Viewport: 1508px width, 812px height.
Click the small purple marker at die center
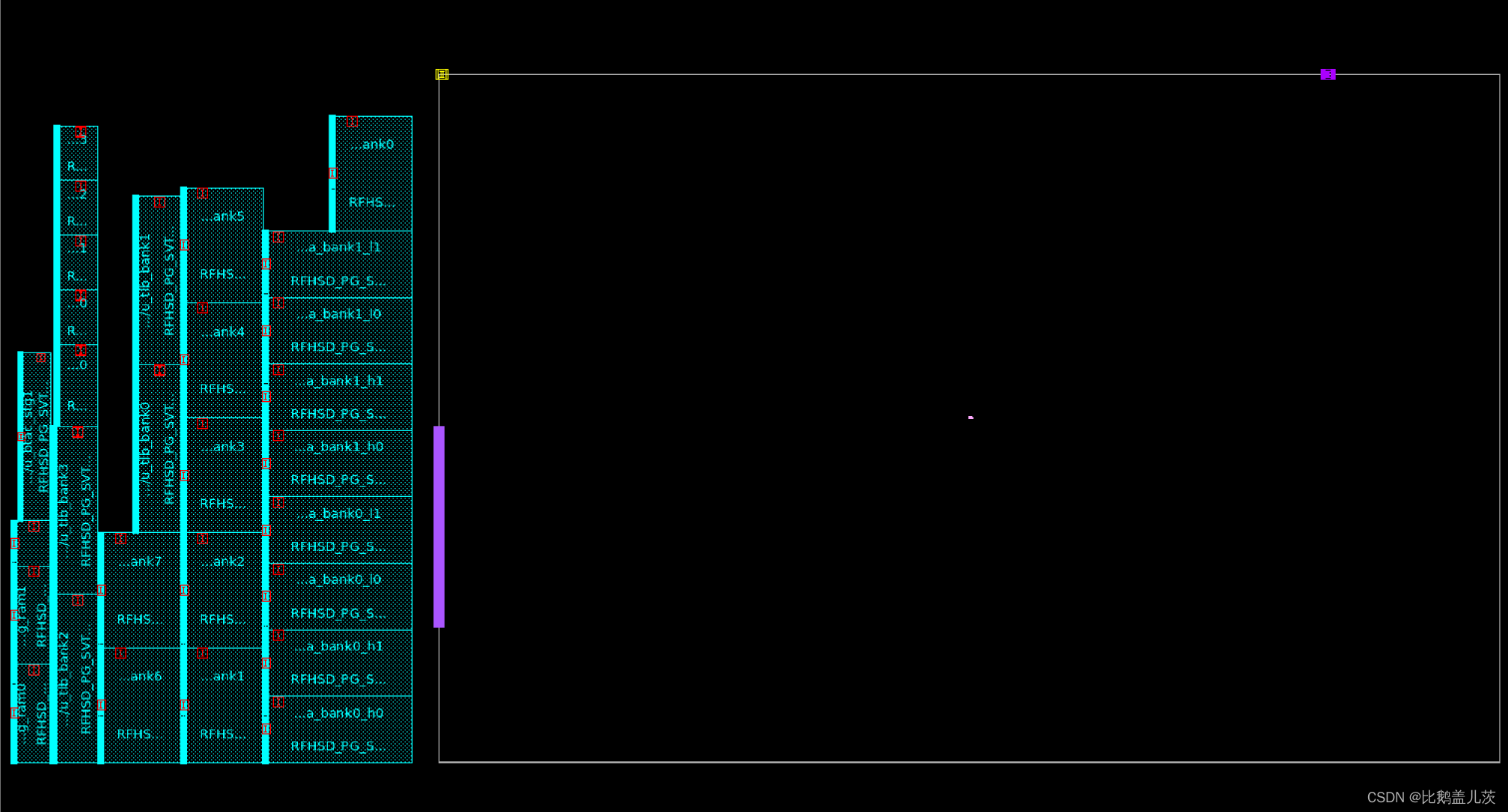(970, 416)
